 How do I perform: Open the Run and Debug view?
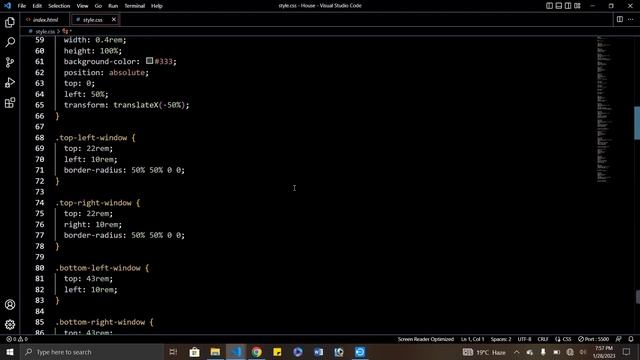pos(10,82)
